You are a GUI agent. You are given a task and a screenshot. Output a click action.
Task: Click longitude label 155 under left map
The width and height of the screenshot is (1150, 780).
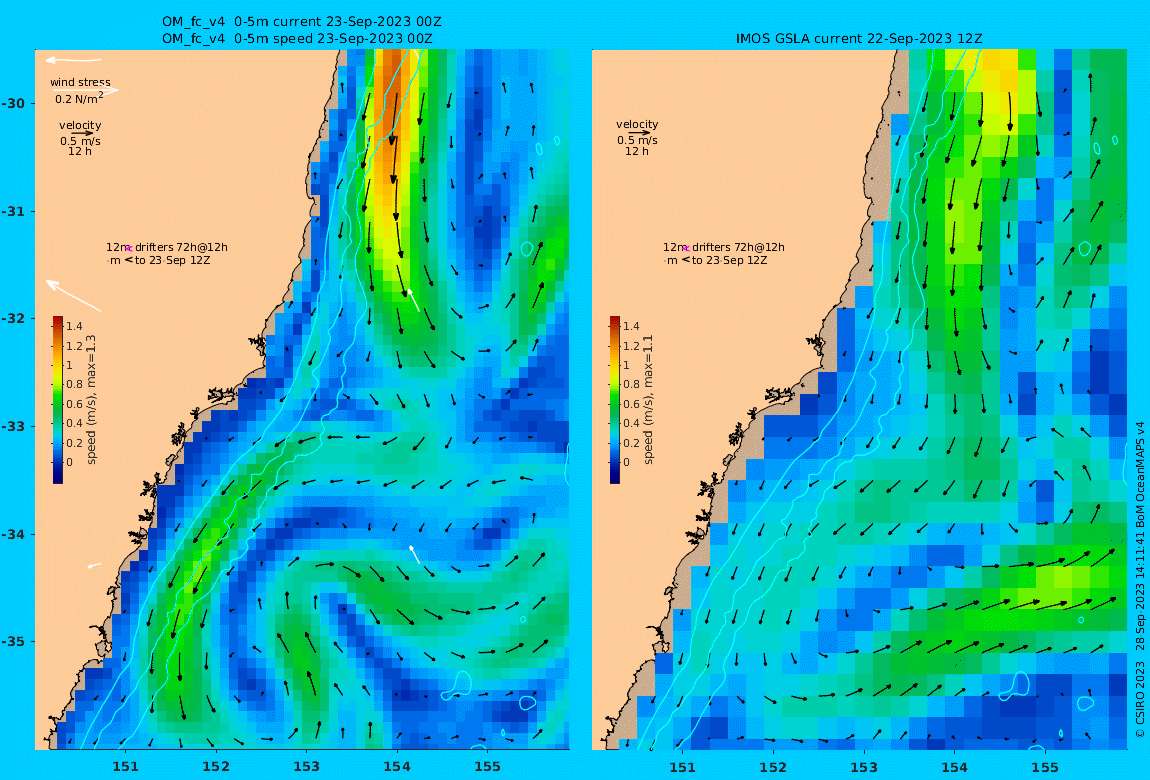click(x=488, y=767)
